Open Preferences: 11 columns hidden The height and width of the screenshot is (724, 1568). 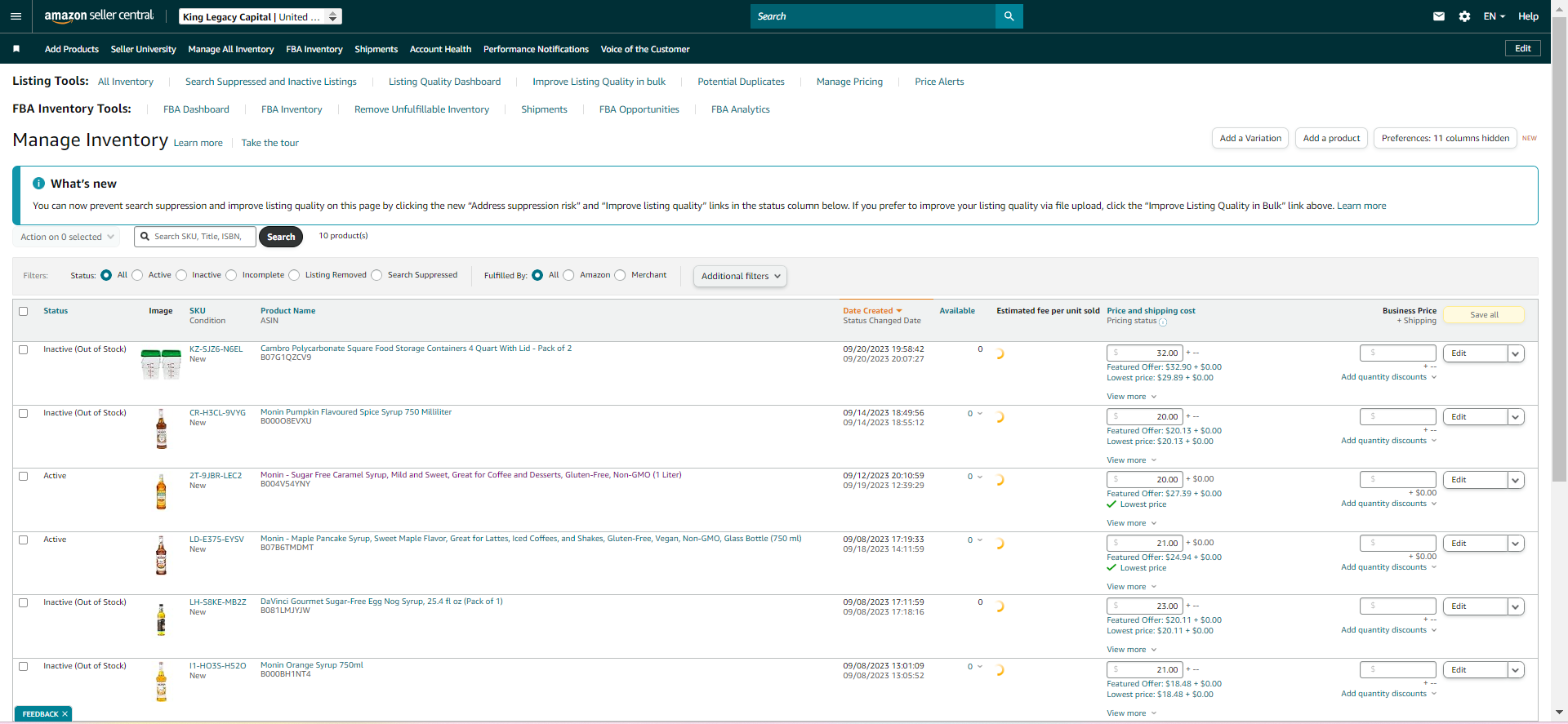coord(1445,138)
